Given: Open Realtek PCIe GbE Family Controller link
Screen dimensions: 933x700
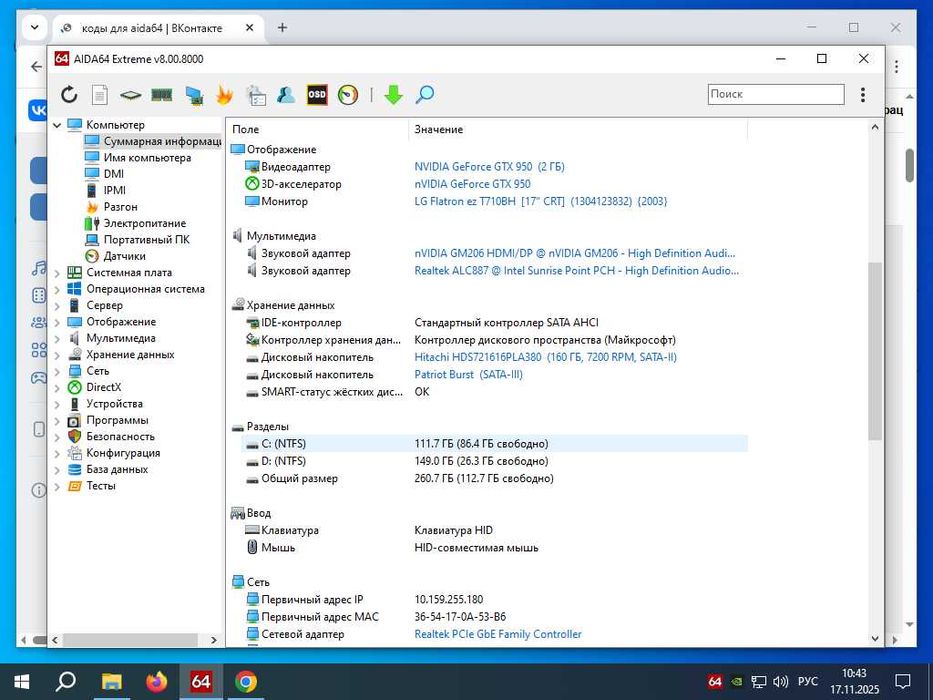Looking at the screenshot, I should pyautogui.click(x=497, y=634).
